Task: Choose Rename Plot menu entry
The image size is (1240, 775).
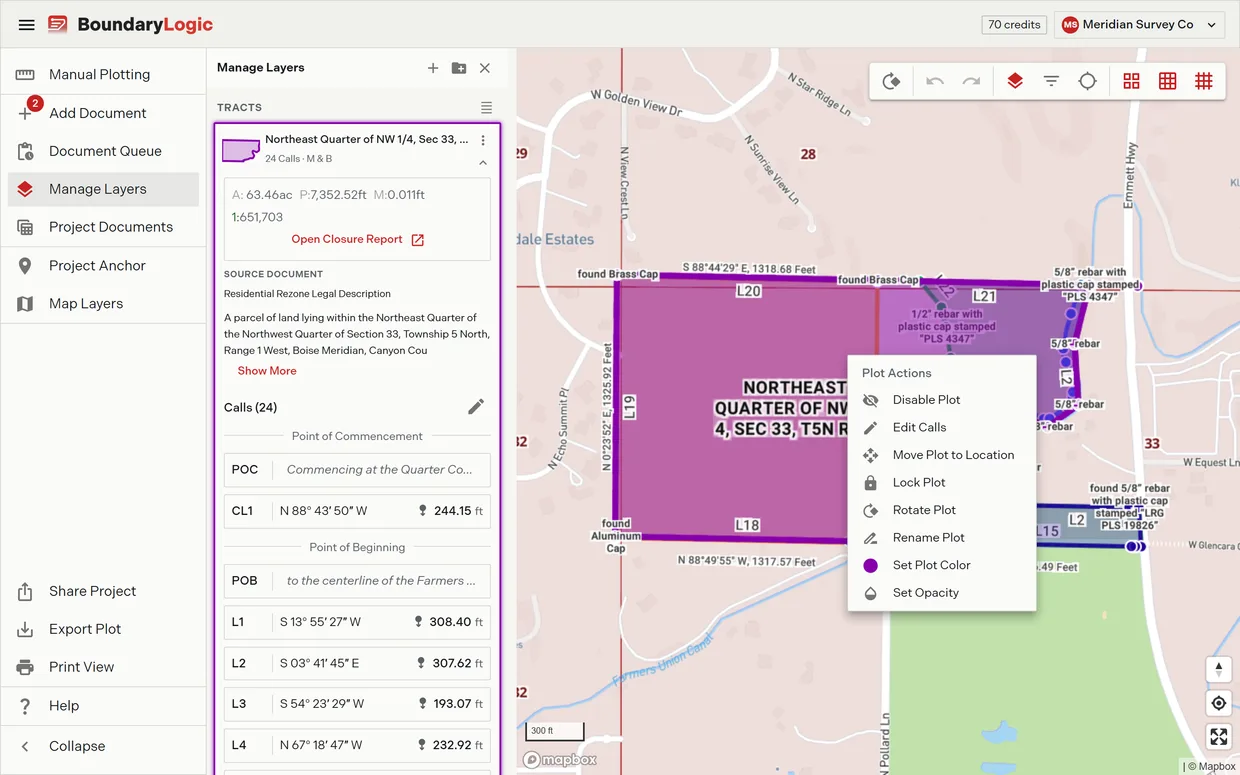Action: pos(941,538)
